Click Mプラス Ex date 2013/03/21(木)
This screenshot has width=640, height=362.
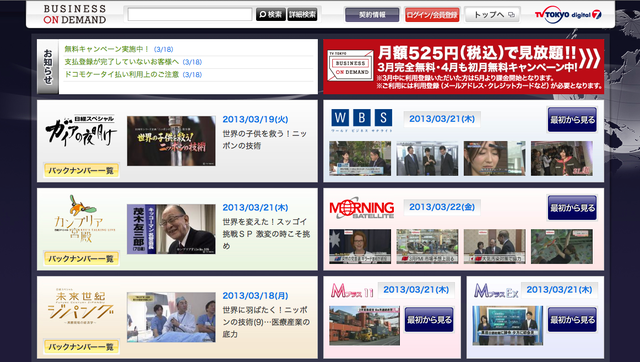[x=559, y=290]
